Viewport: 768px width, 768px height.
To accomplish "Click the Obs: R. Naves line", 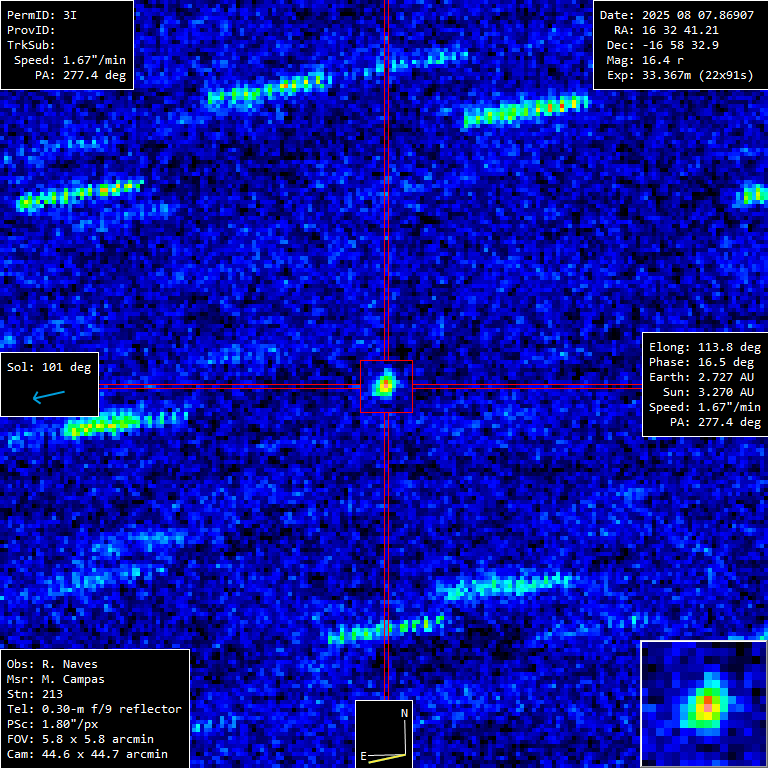I will coord(52,664).
